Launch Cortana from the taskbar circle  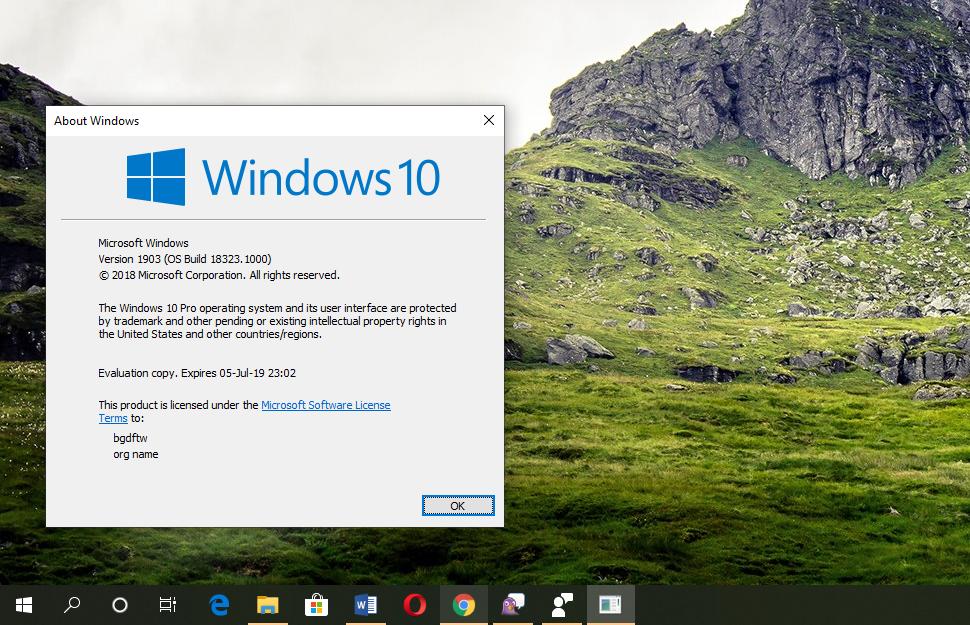[x=120, y=605]
